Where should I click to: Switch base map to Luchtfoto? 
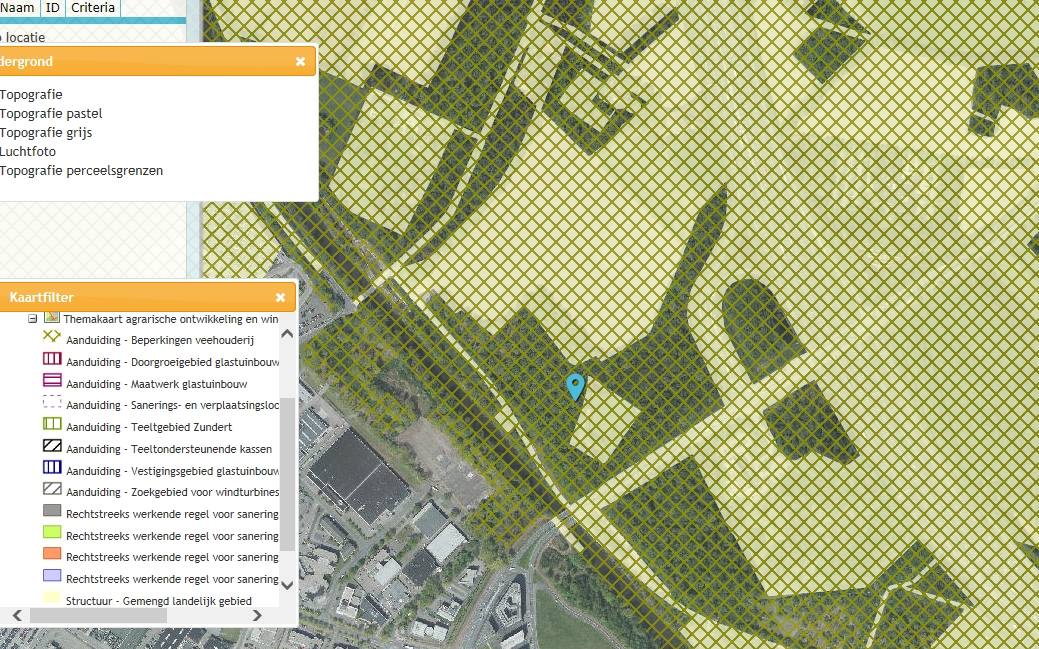coord(27,152)
